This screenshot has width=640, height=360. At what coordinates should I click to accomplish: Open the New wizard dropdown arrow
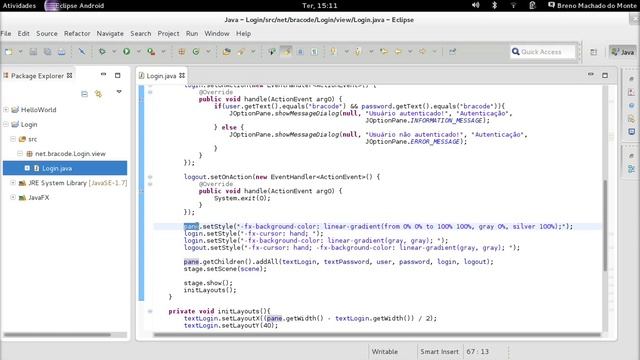click(20, 52)
